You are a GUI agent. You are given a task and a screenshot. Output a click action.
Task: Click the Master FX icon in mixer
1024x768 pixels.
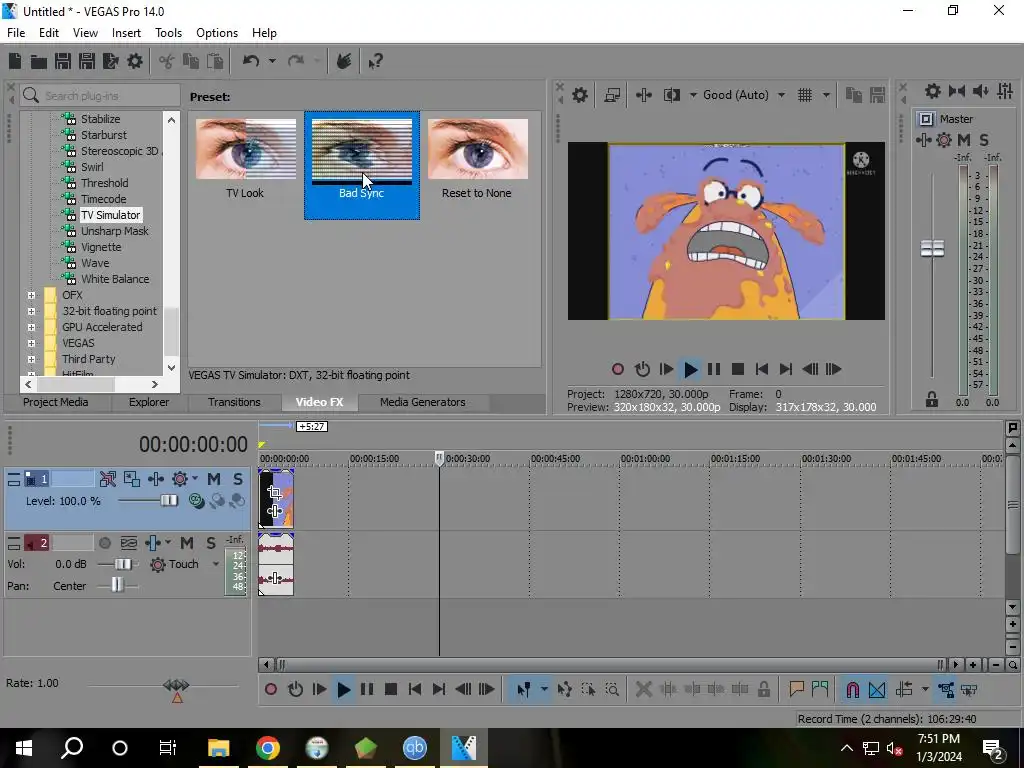(x=923, y=140)
